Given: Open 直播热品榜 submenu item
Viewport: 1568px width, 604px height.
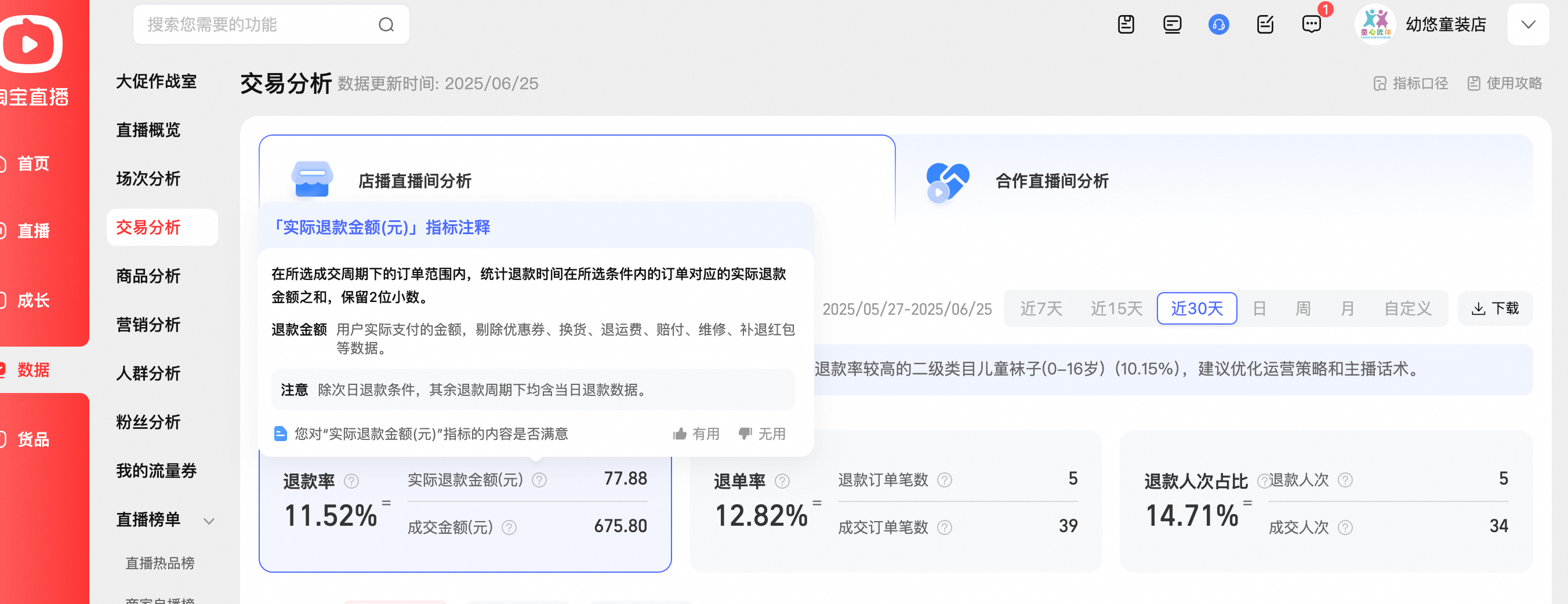Looking at the screenshot, I should point(159,563).
